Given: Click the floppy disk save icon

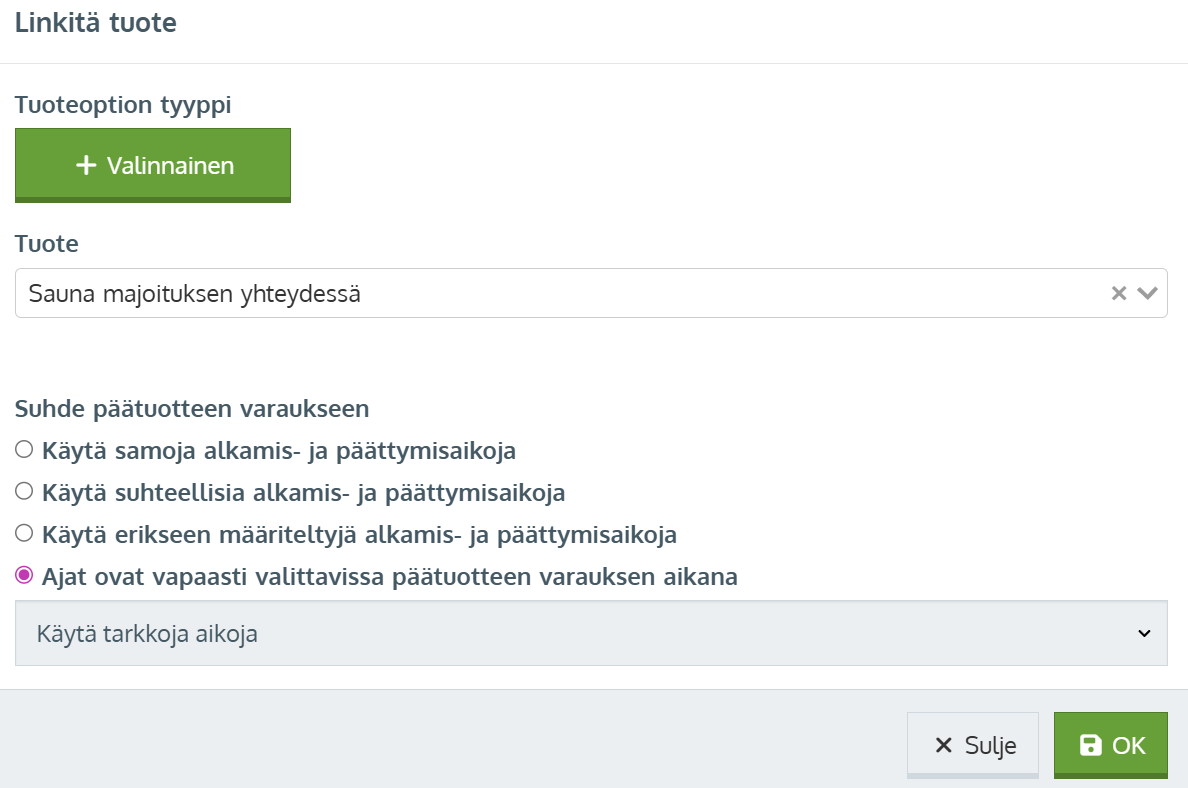Looking at the screenshot, I should click(1090, 745).
